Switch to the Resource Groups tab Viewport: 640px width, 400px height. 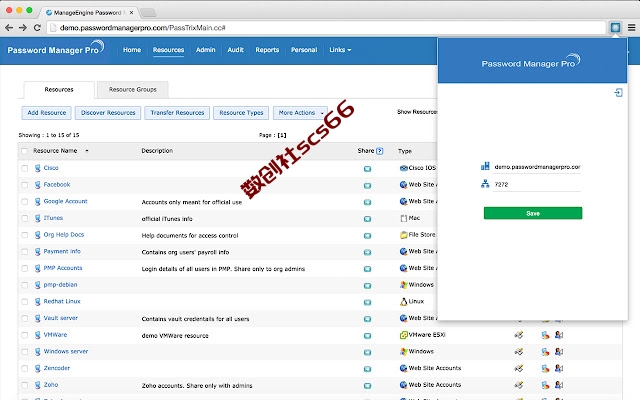click(x=133, y=89)
